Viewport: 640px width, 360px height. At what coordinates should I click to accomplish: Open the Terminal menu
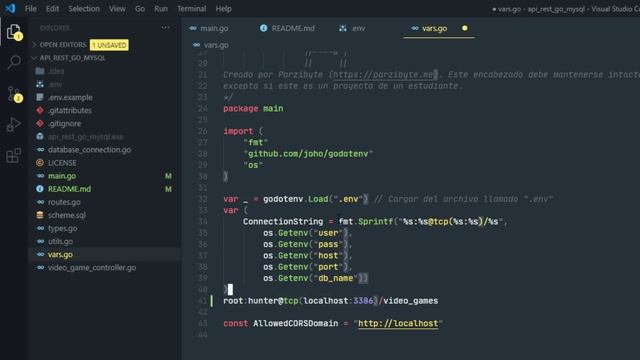[x=191, y=9]
